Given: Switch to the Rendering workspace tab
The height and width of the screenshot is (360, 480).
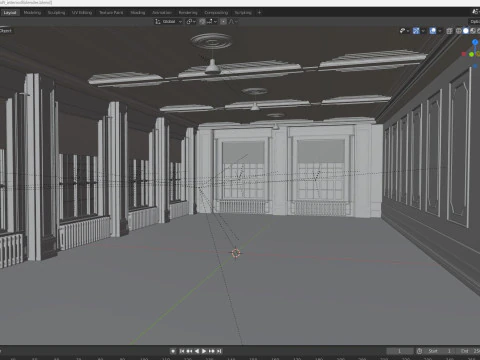Looking at the screenshot, I should (x=188, y=13).
